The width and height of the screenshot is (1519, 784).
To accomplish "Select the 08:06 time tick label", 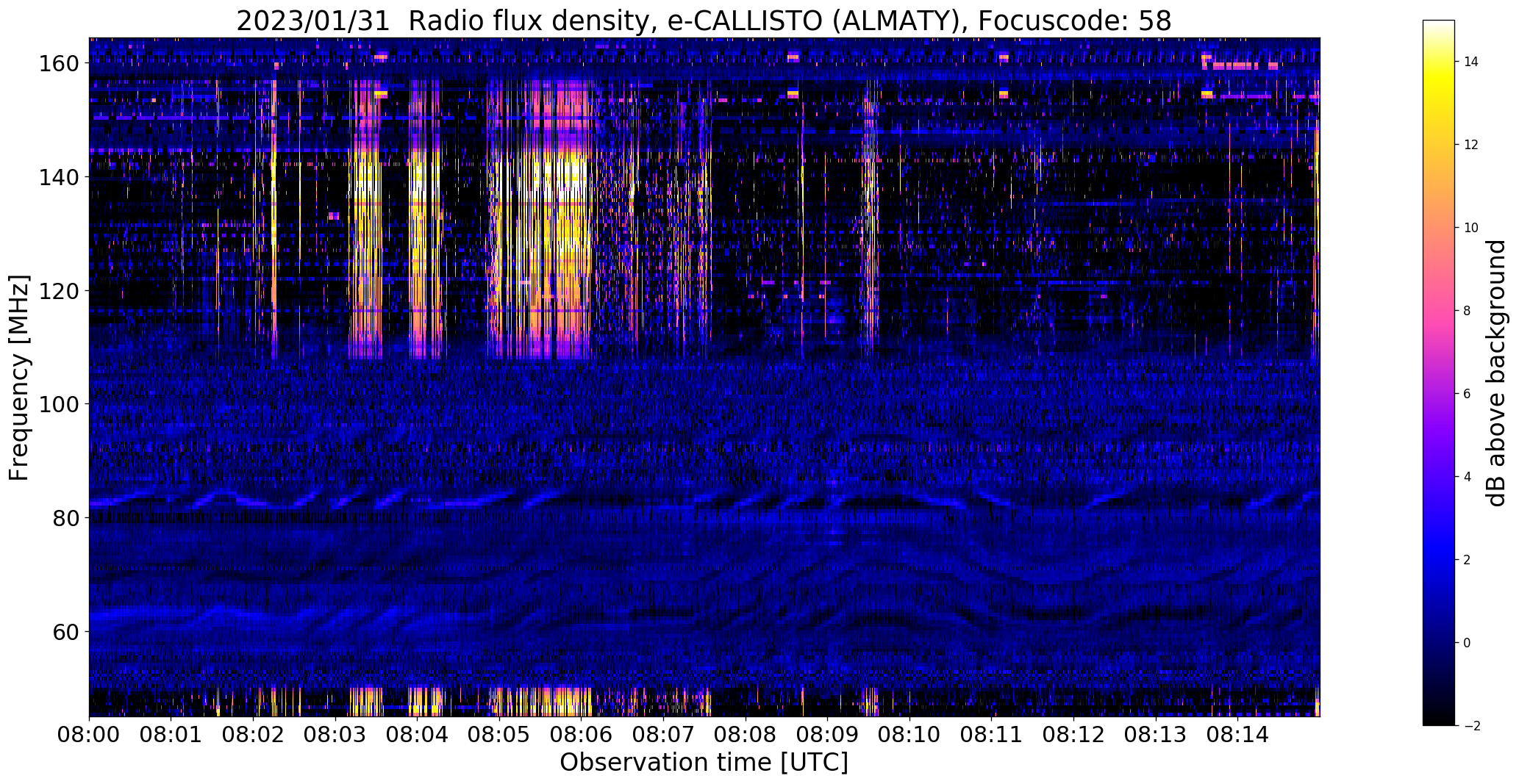I will tap(582, 734).
